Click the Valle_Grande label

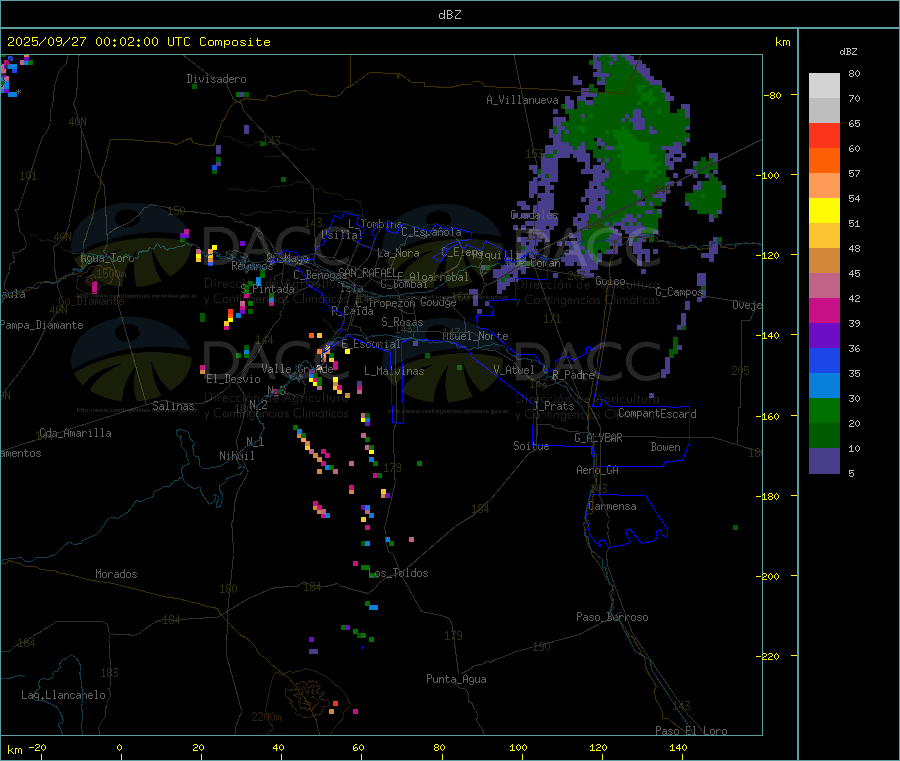click(x=297, y=369)
